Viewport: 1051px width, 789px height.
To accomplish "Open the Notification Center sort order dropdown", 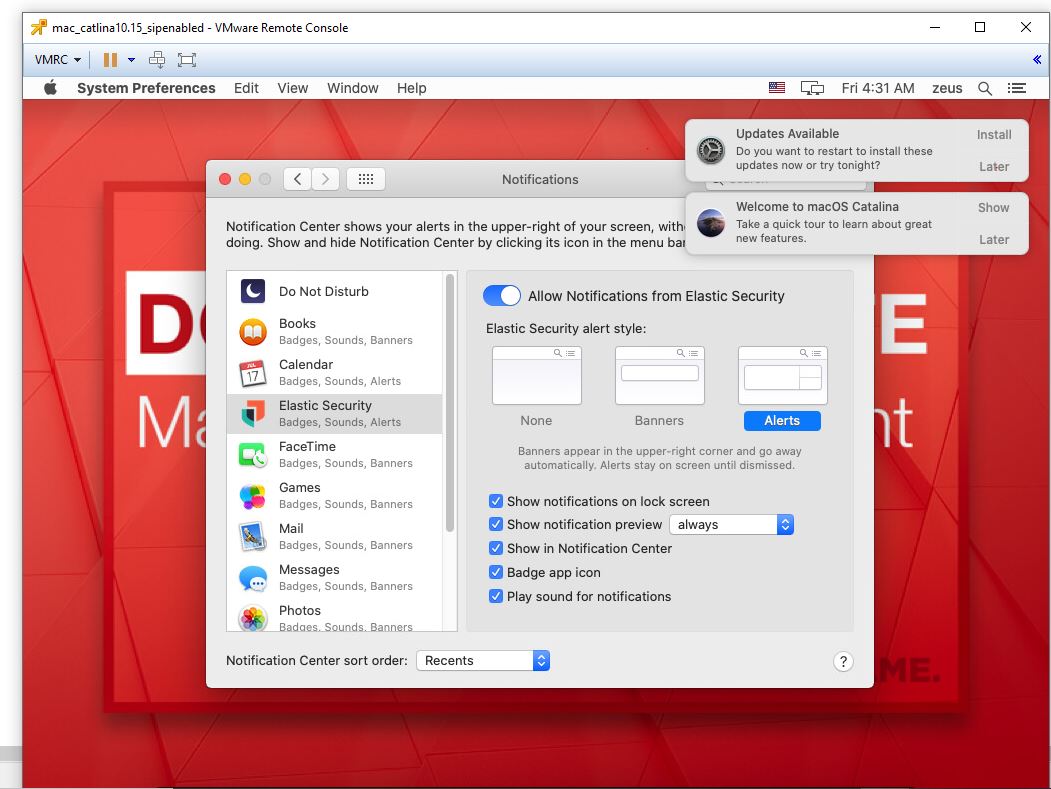I will (483, 660).
